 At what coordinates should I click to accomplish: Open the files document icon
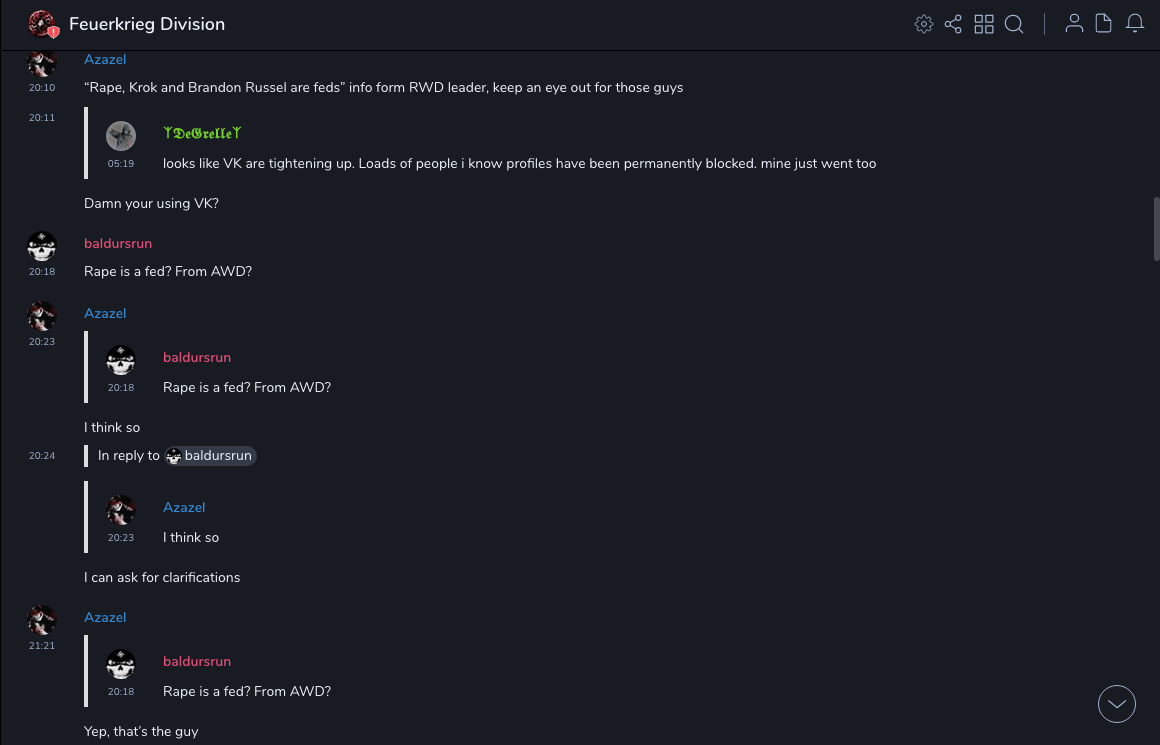click(1104, 24)
